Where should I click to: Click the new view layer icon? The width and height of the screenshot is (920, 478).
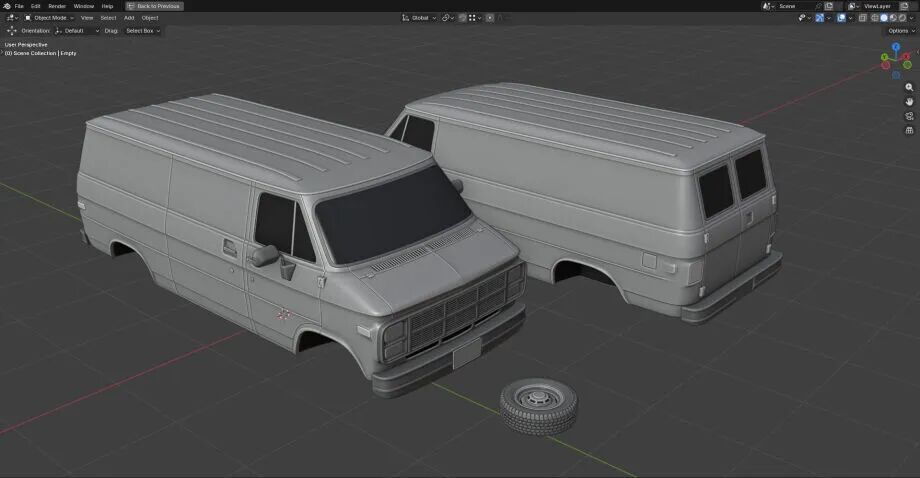pos(904,6)
